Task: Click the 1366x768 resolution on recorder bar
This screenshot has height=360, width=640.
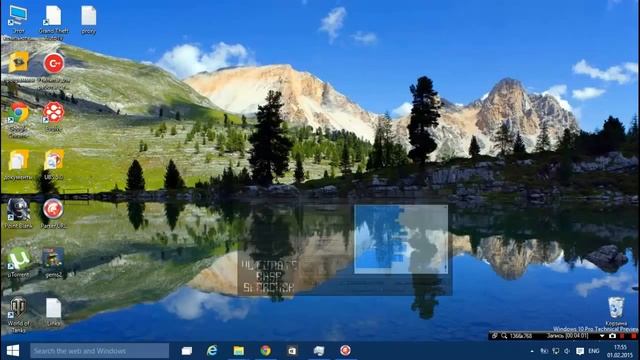Action: click(x=521, y=336)
